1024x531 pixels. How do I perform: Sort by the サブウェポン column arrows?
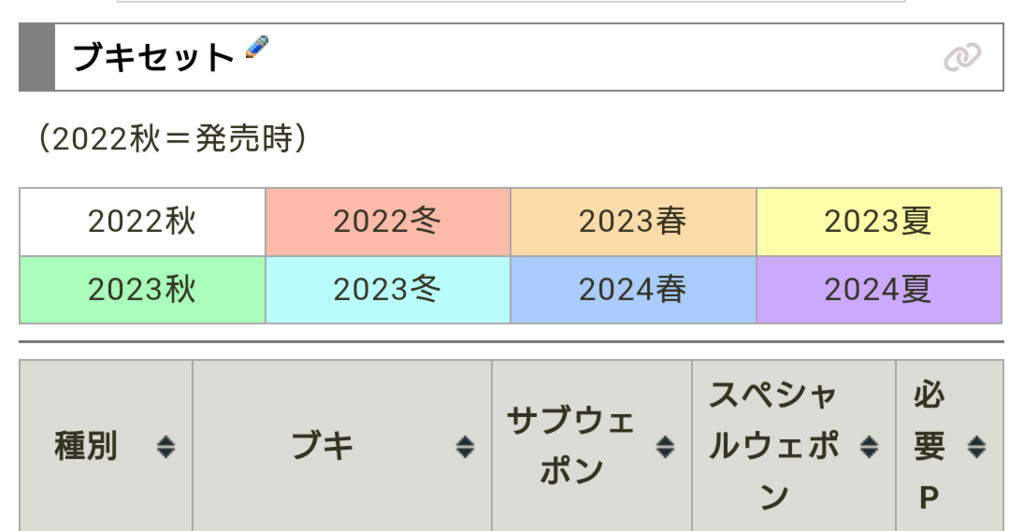pos(665,447)
